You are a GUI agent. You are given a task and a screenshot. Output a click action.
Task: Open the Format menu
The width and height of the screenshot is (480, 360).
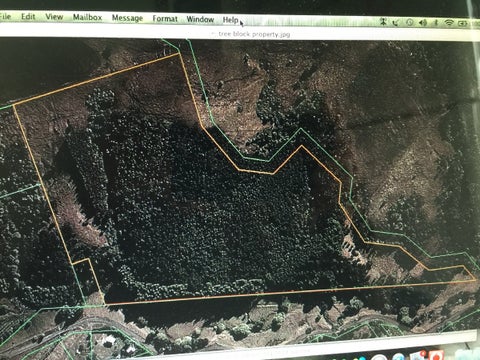[165, 19]
